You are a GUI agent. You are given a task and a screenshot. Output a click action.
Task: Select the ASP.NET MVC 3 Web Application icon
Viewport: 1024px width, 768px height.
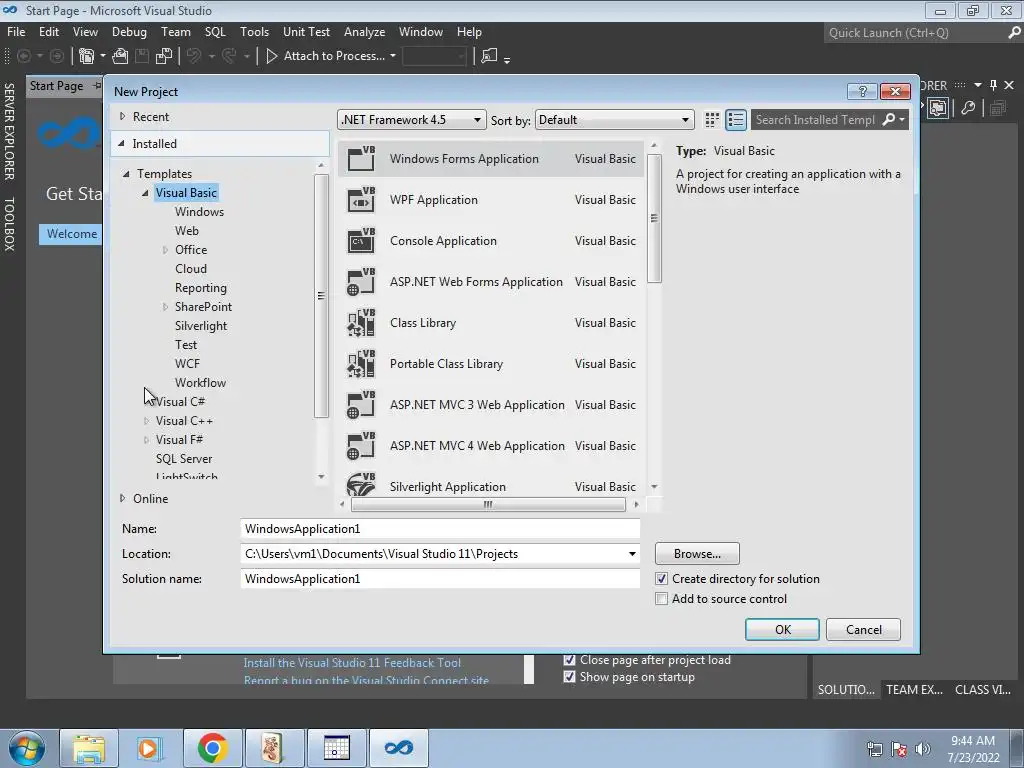pos(360,405)
